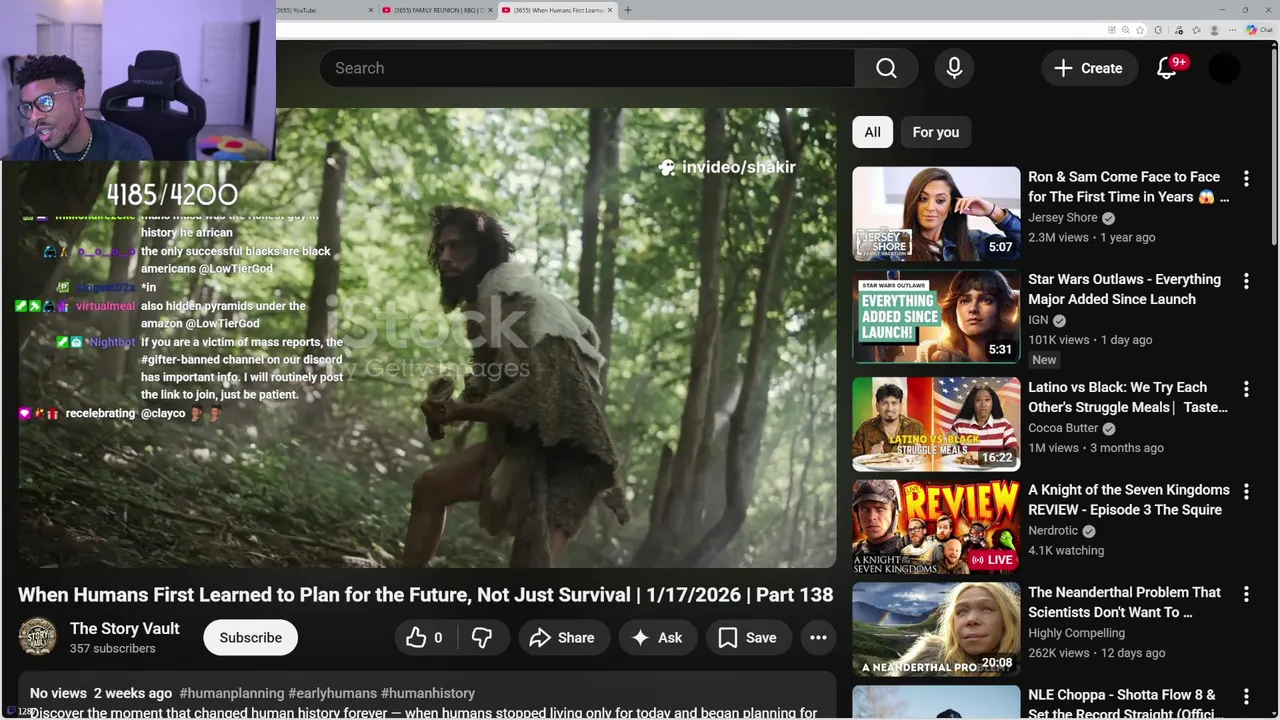Open options for the Neanderthal Problem video
This screenshot has height=720, width=1280.
click(x=1246, y=594)
